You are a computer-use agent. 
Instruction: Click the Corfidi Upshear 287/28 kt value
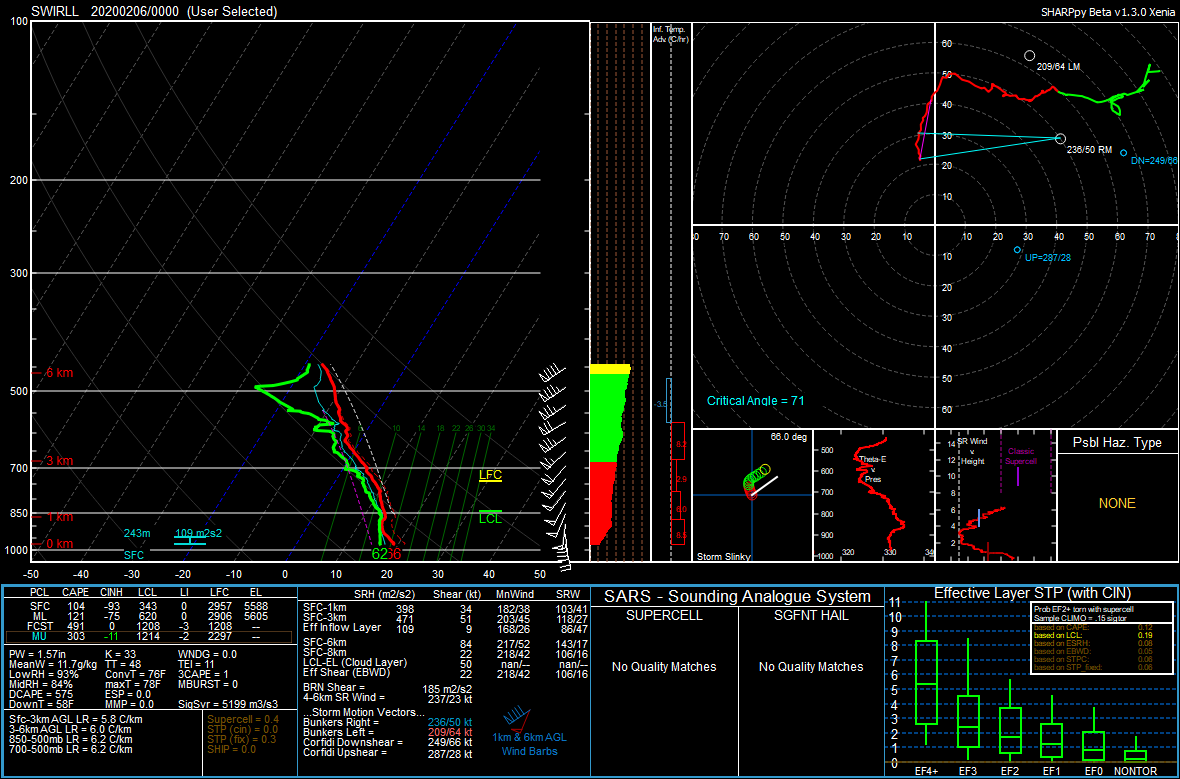coord(448,753)
